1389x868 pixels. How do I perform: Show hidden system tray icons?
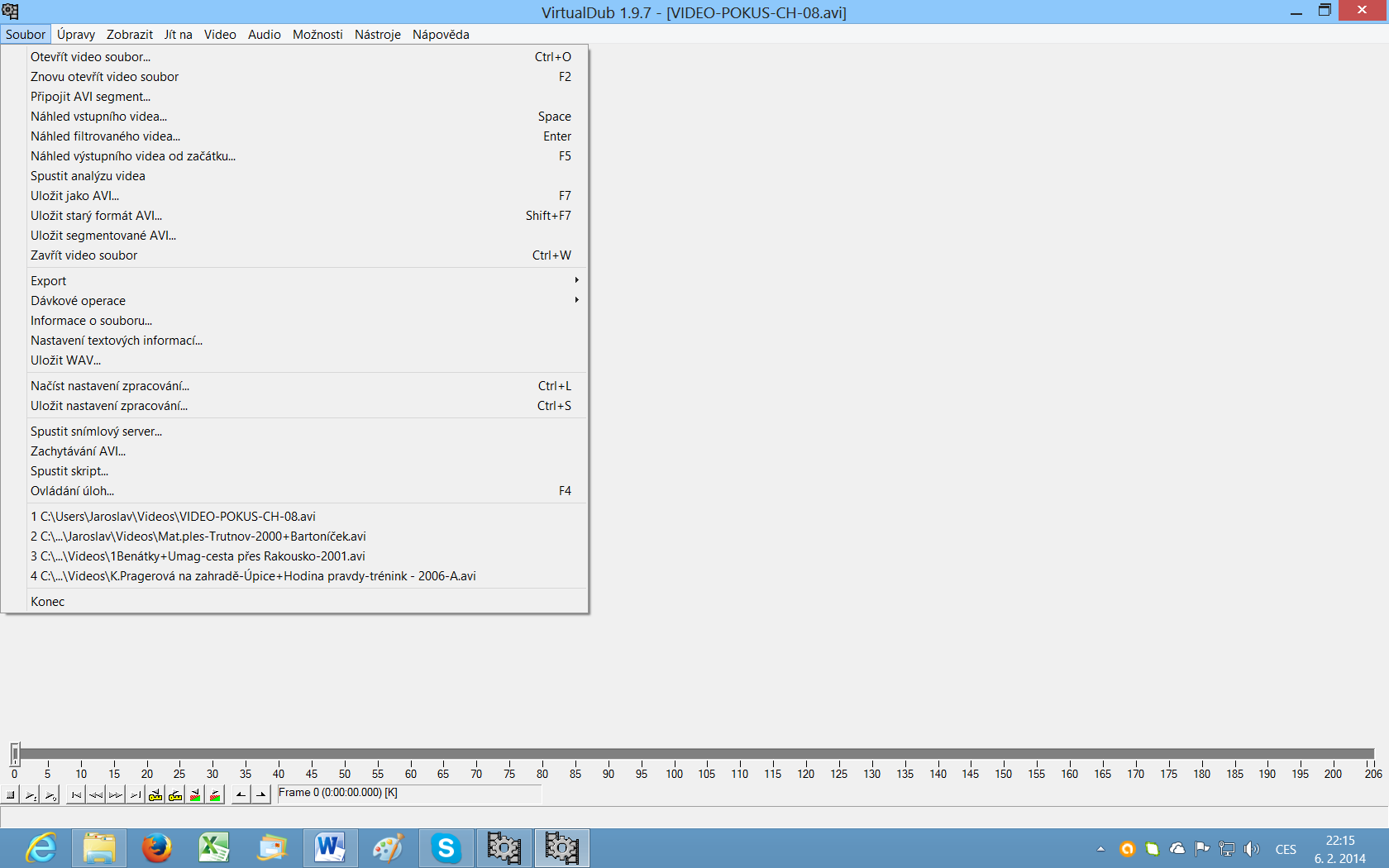click(1100, 849)
